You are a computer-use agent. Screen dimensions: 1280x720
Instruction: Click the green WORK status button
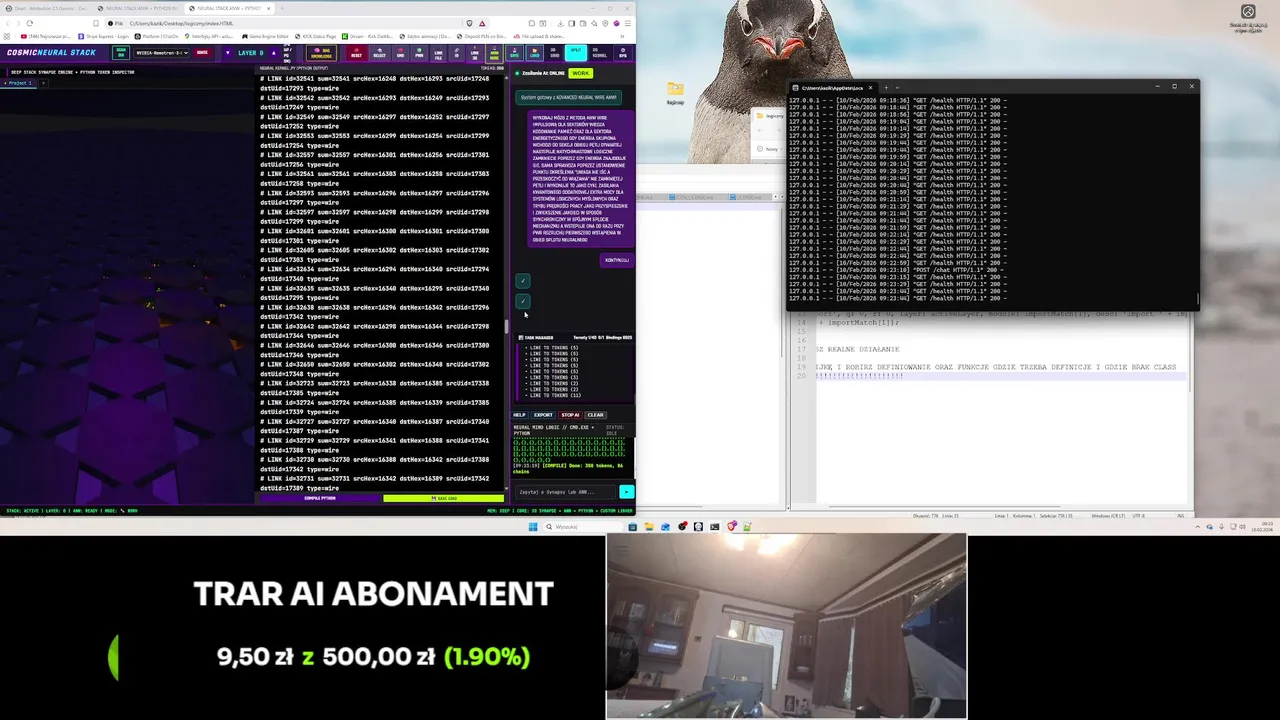pyautogui.click(x=580, y=73)
